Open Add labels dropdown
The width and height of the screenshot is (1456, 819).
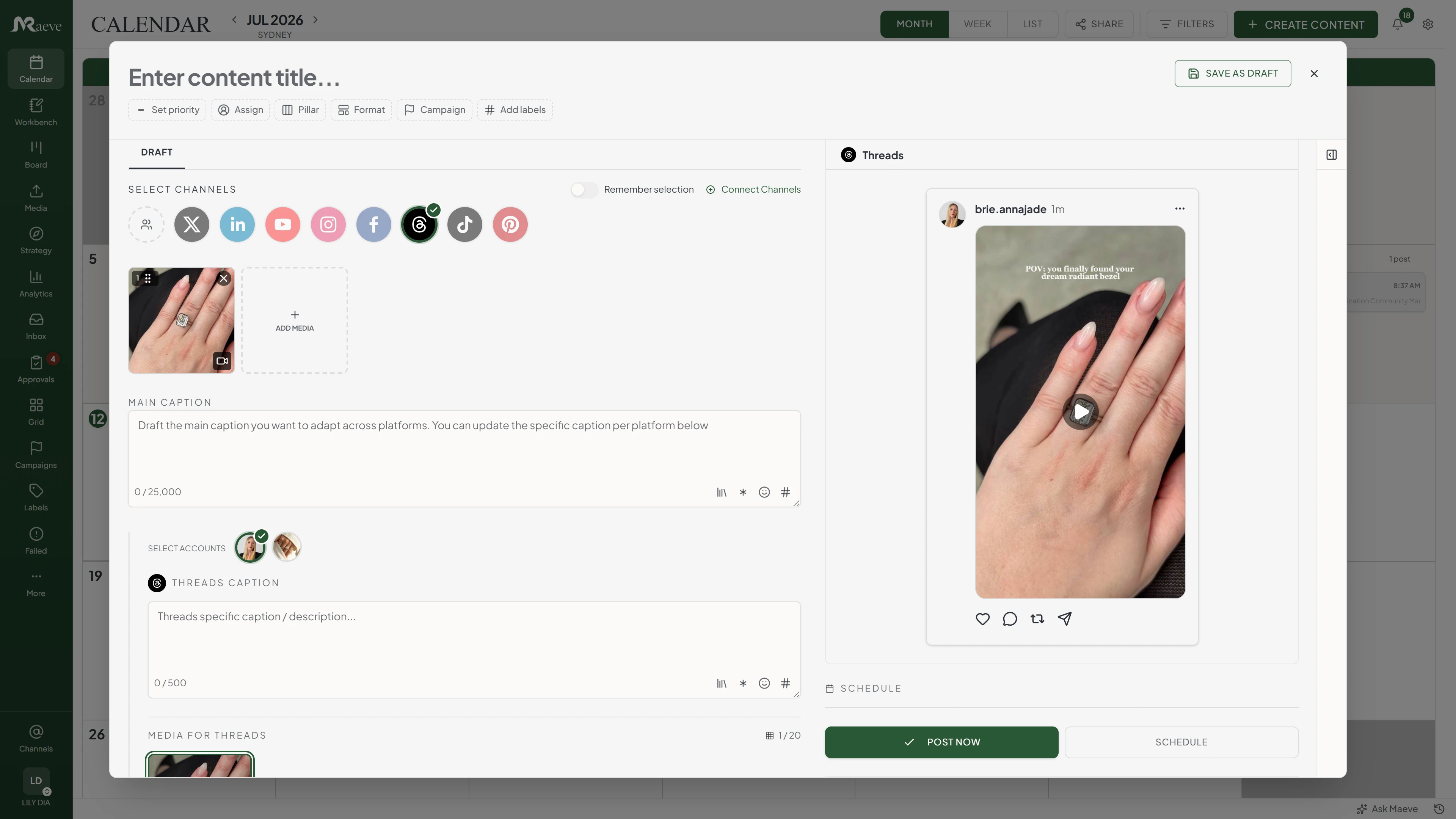515,110
